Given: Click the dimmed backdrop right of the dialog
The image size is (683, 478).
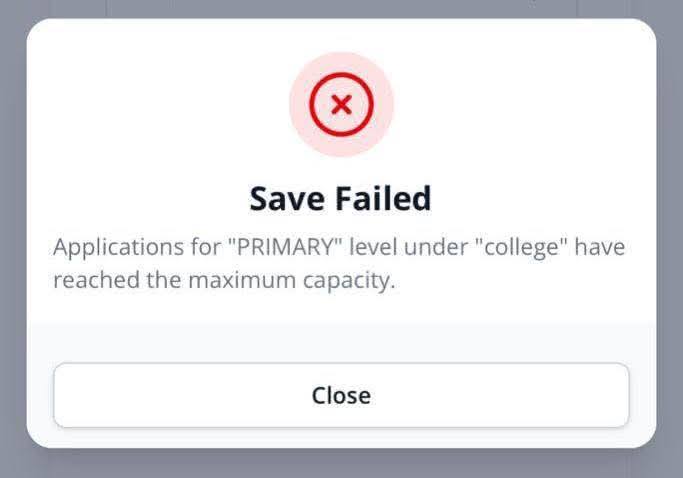Looking at the screenshot, I should click(670, 240).
